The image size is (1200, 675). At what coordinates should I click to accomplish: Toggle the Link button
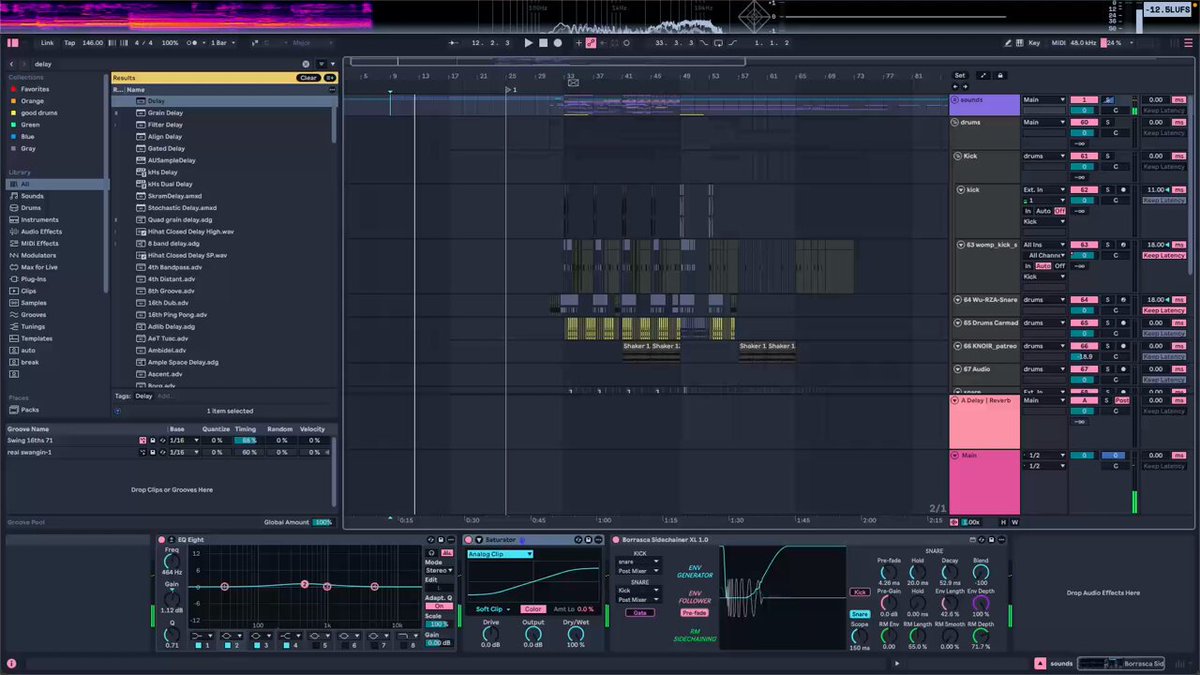tap(47, 43)
